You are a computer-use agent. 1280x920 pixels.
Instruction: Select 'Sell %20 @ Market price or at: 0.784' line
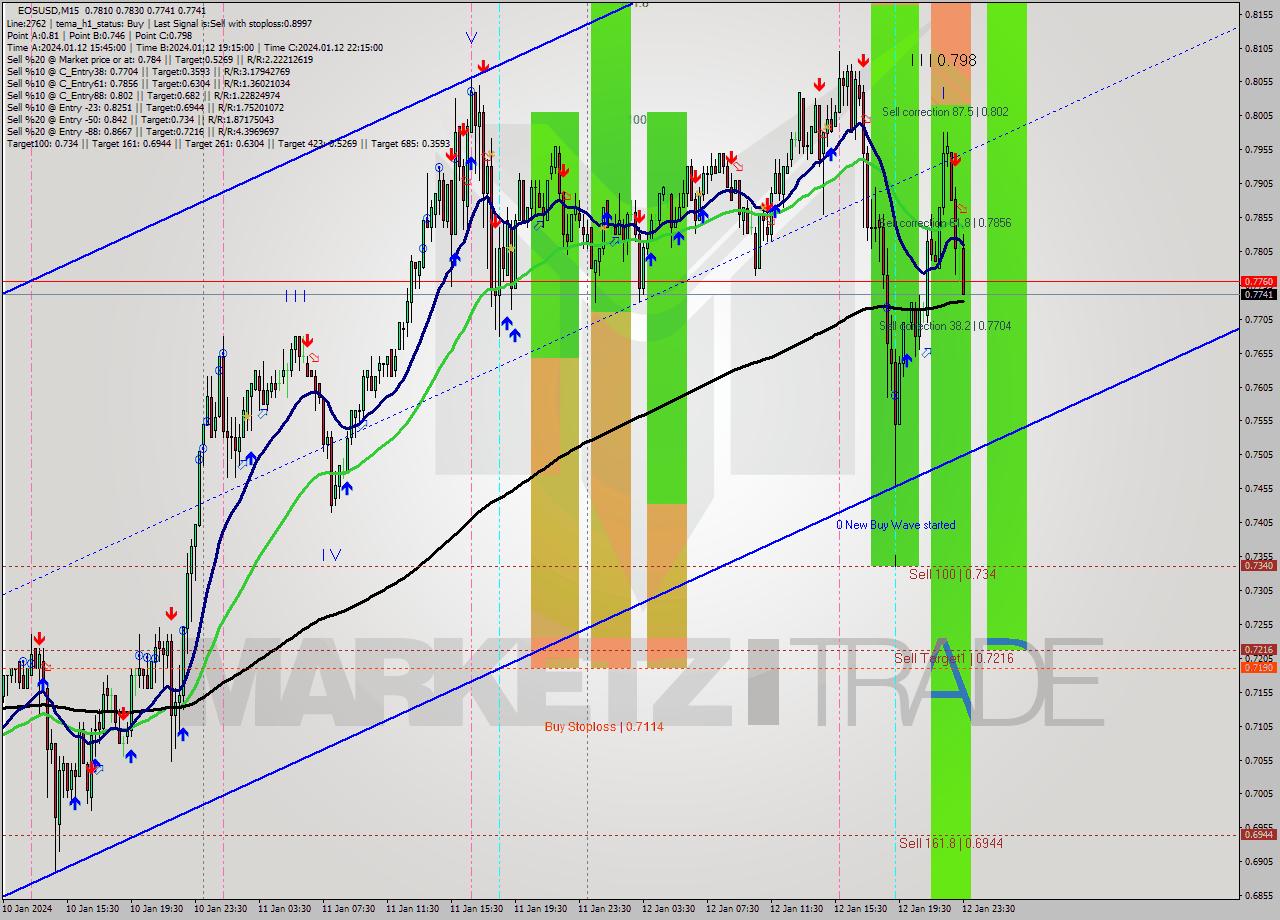click(x=160, y=59)
